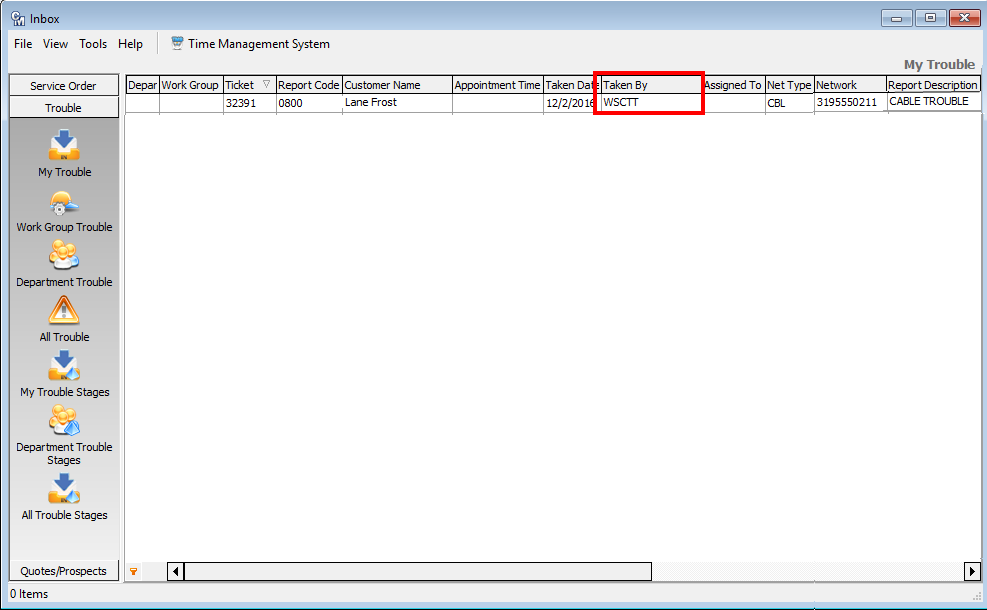Open the View menu
987x610 pixels.
point(55,43)
